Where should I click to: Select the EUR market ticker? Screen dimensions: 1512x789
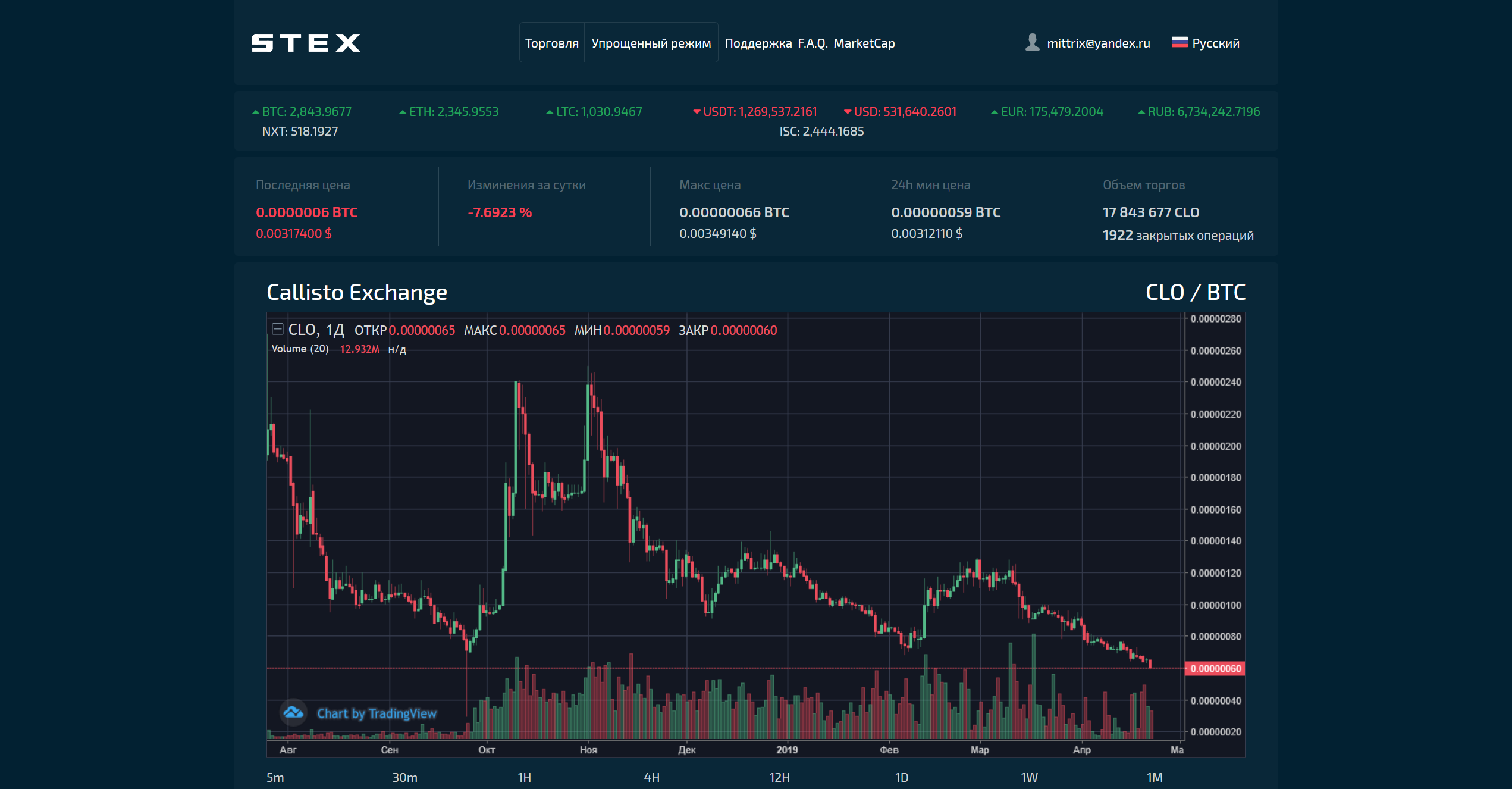[1047, 112]
